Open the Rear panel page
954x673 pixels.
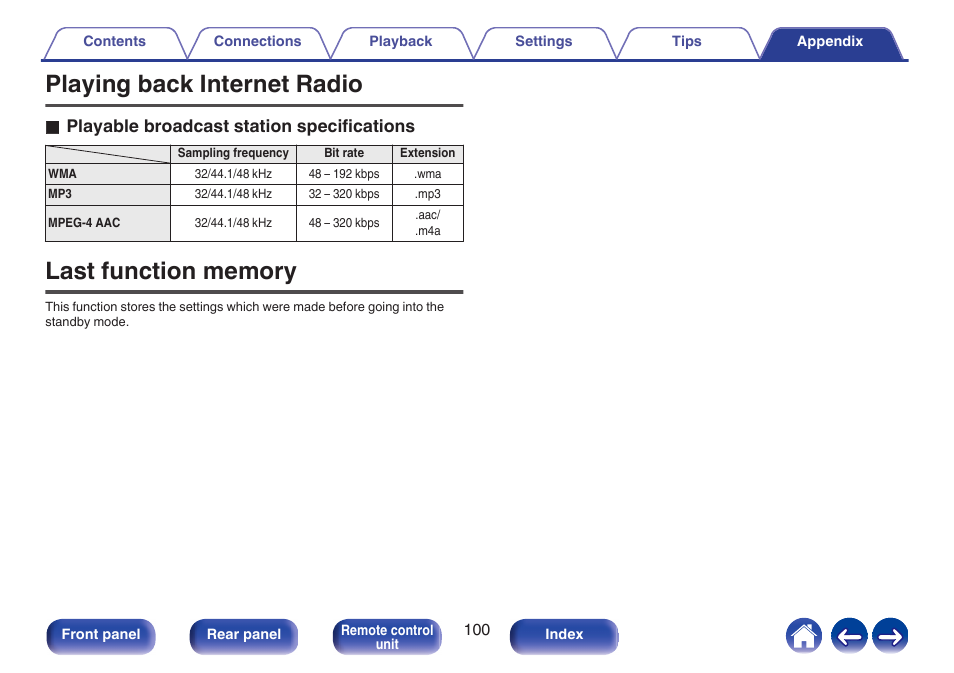pyautogui.click(x=244, y=636)
